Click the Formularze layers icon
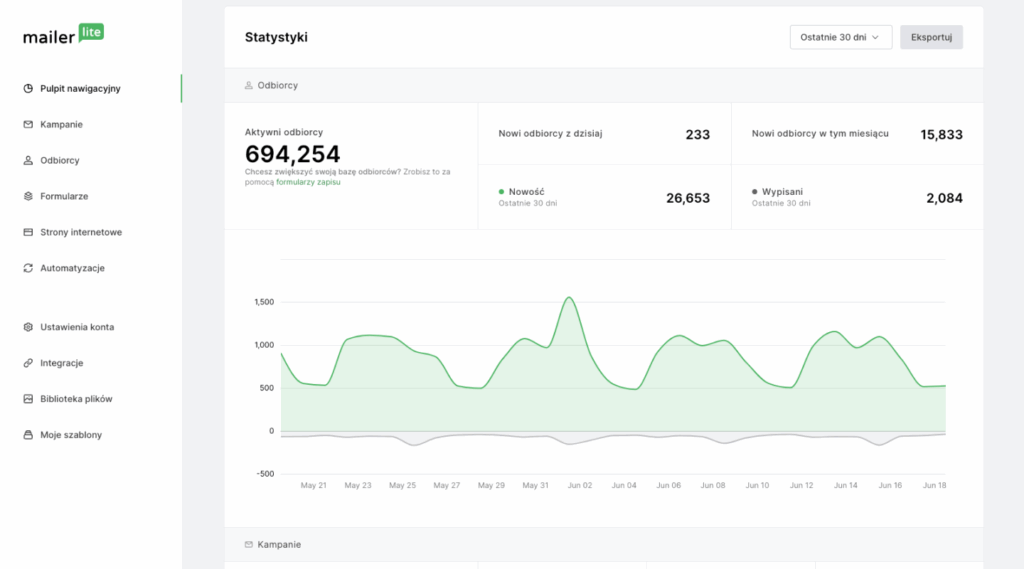 tap(28, 196)
